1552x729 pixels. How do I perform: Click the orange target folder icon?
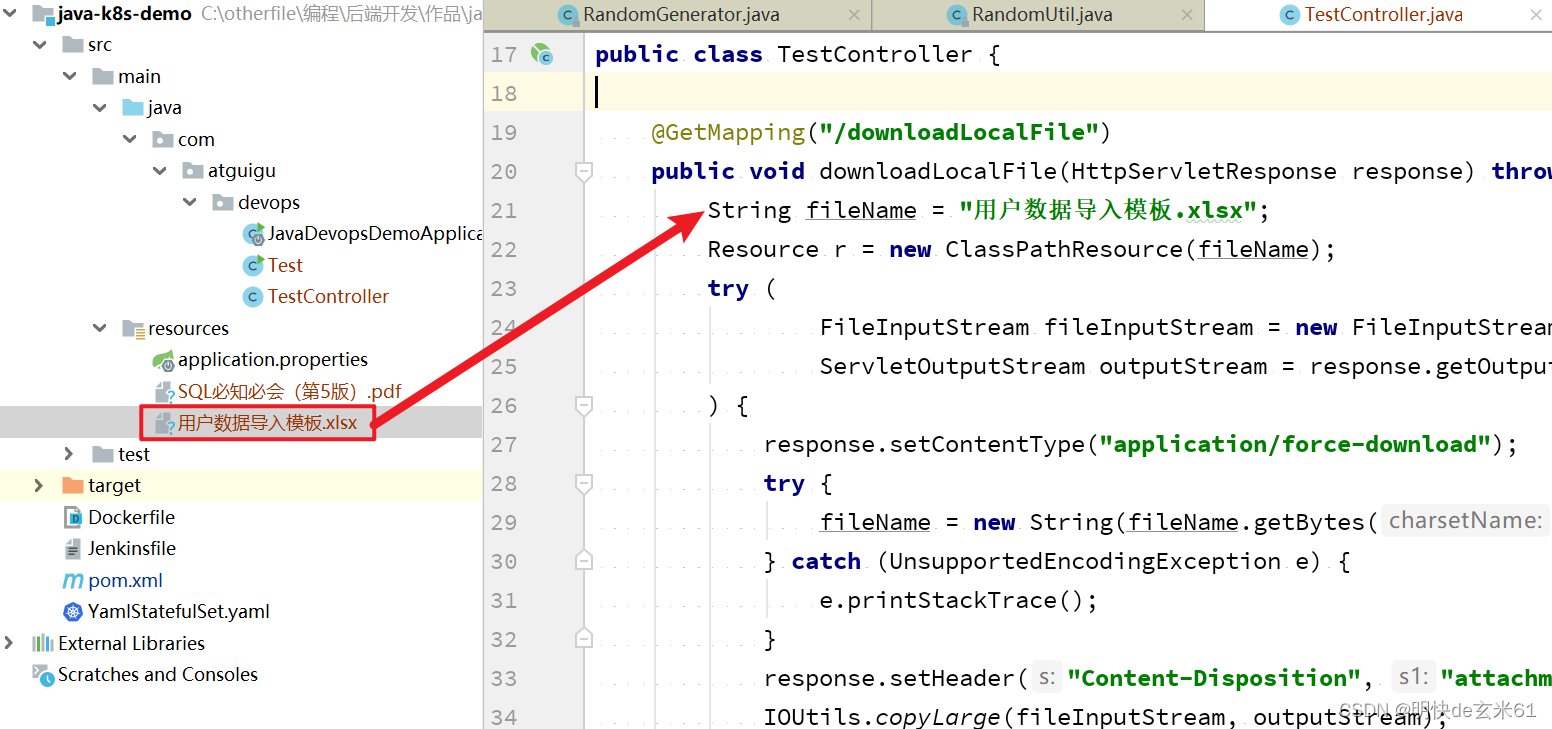click(x=72, y=485)
